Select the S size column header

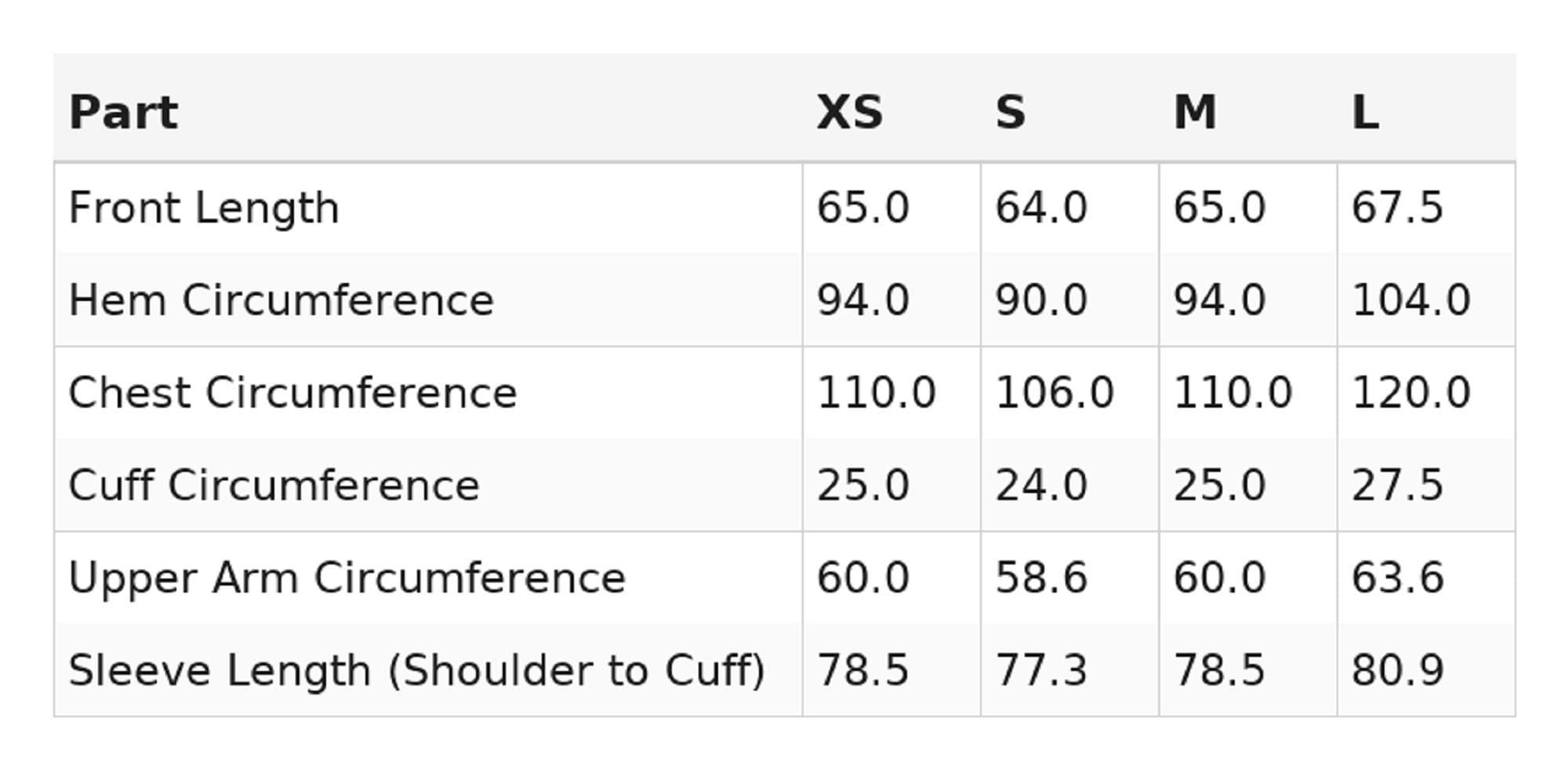[x=1011, y=112]
